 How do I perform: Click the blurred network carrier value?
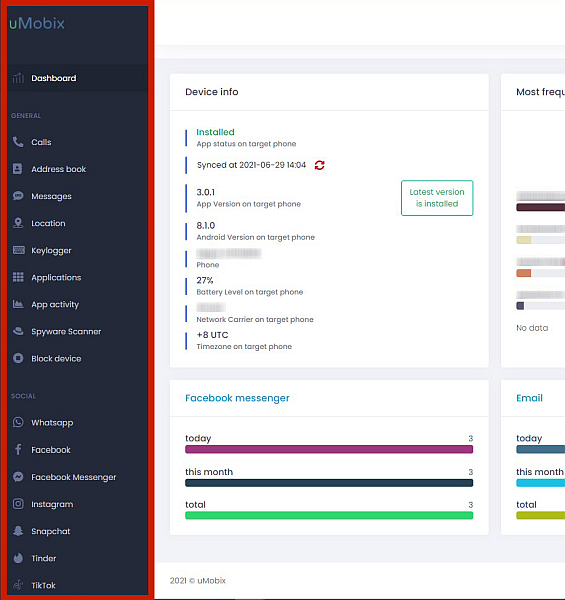pos(211,307)
